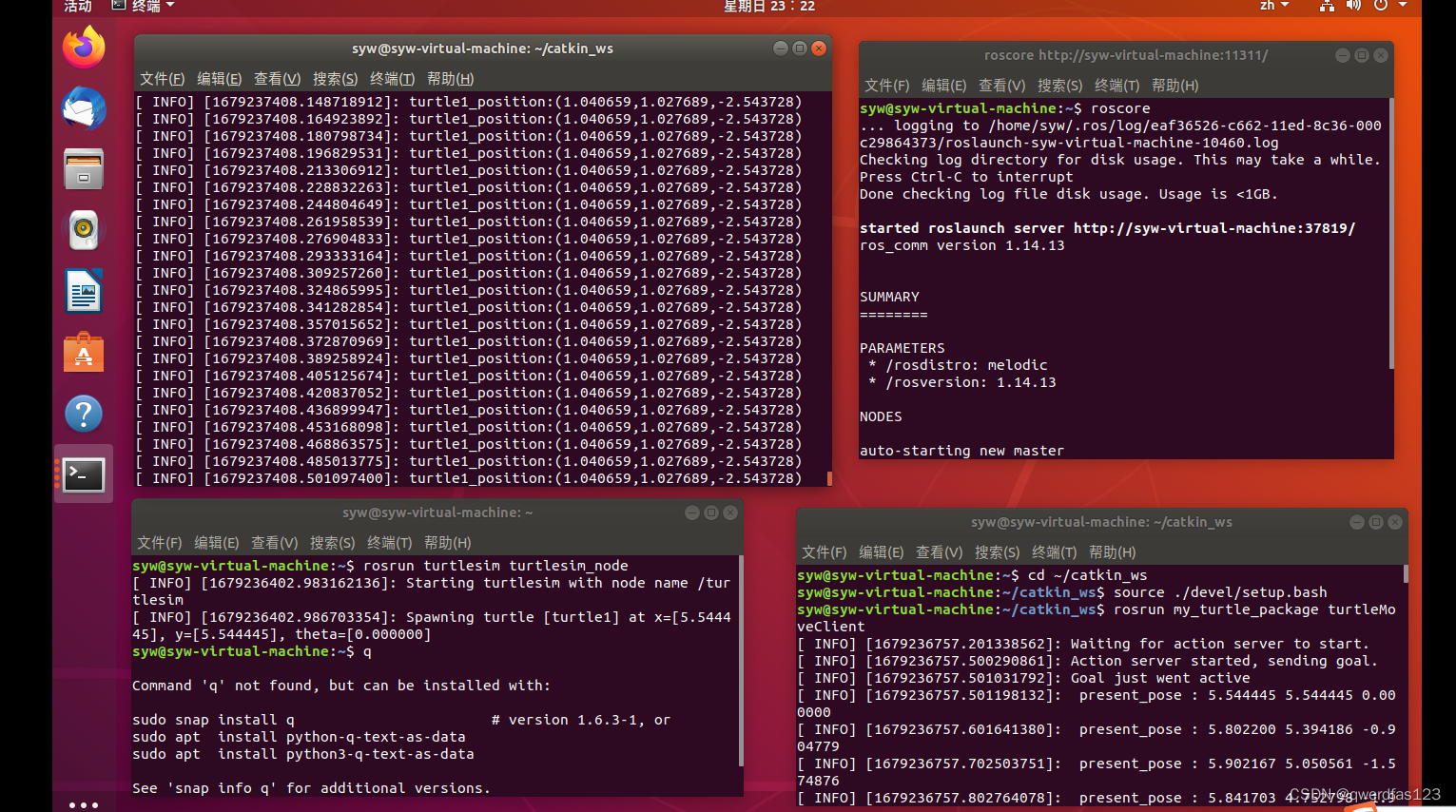Open network status icon in top bar
The image size is (1456, 812).
[1327, 6]
